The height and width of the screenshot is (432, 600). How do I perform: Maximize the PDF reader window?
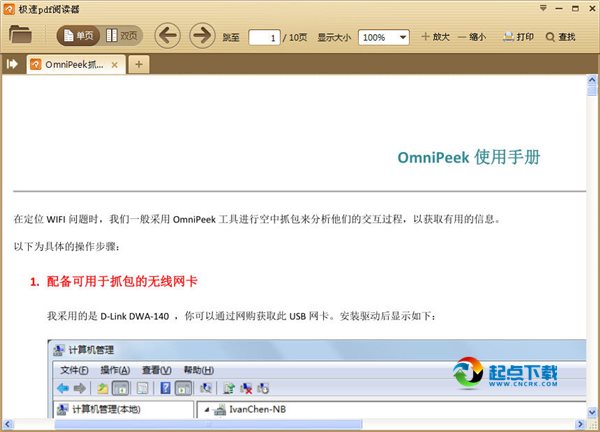(x=575, y=8)
